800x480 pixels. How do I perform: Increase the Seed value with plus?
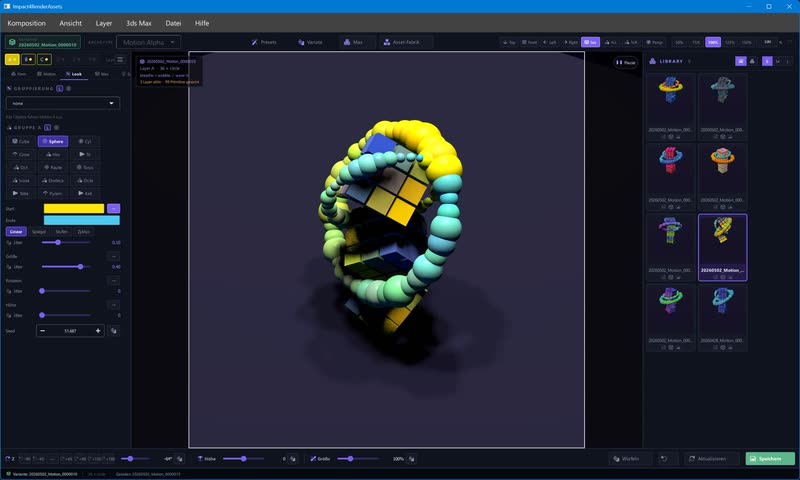[x=98, y=331]
